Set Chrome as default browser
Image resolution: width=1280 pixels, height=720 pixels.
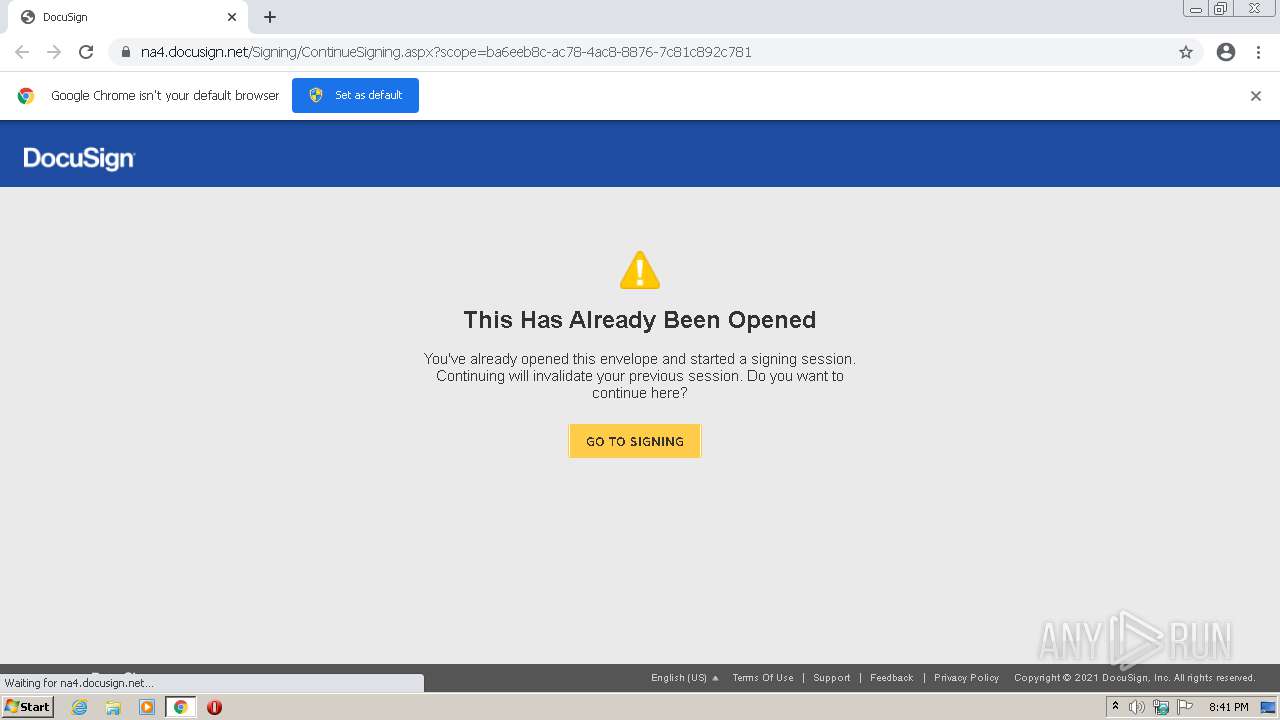(355, 95)
